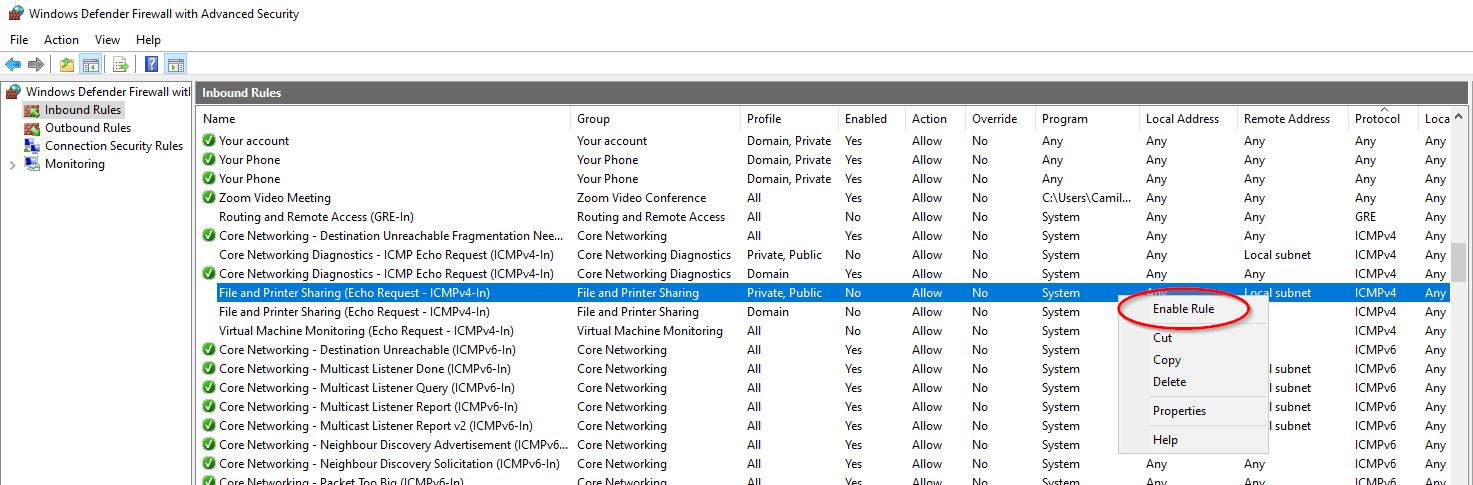The width and height of the screenshot is (1473, 485).
Task: Select Inbound Rules in the tree
Action: [83, 110]
